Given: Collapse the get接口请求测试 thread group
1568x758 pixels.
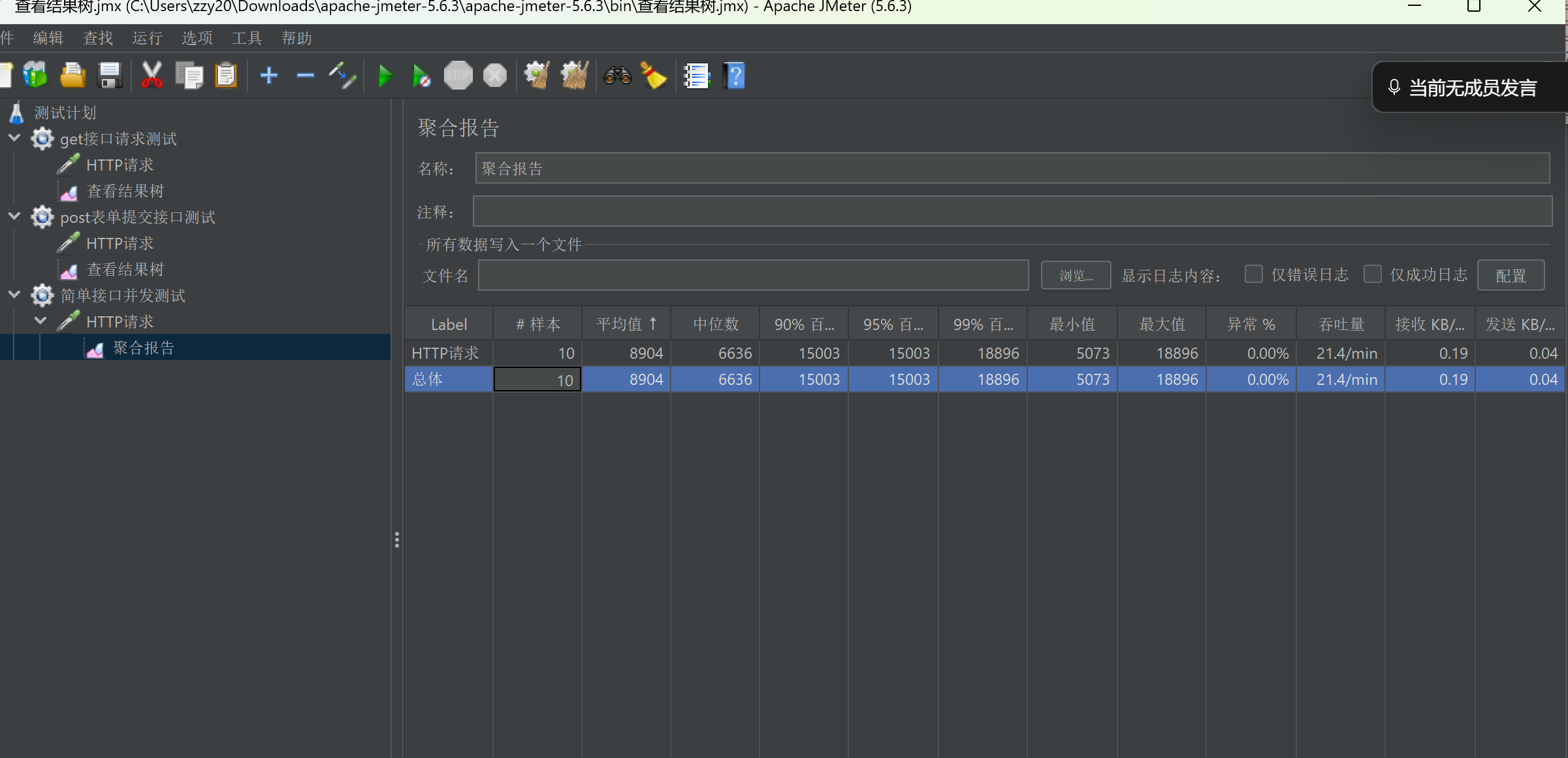Looking at the screenshot, I should [x=14, y=139].
